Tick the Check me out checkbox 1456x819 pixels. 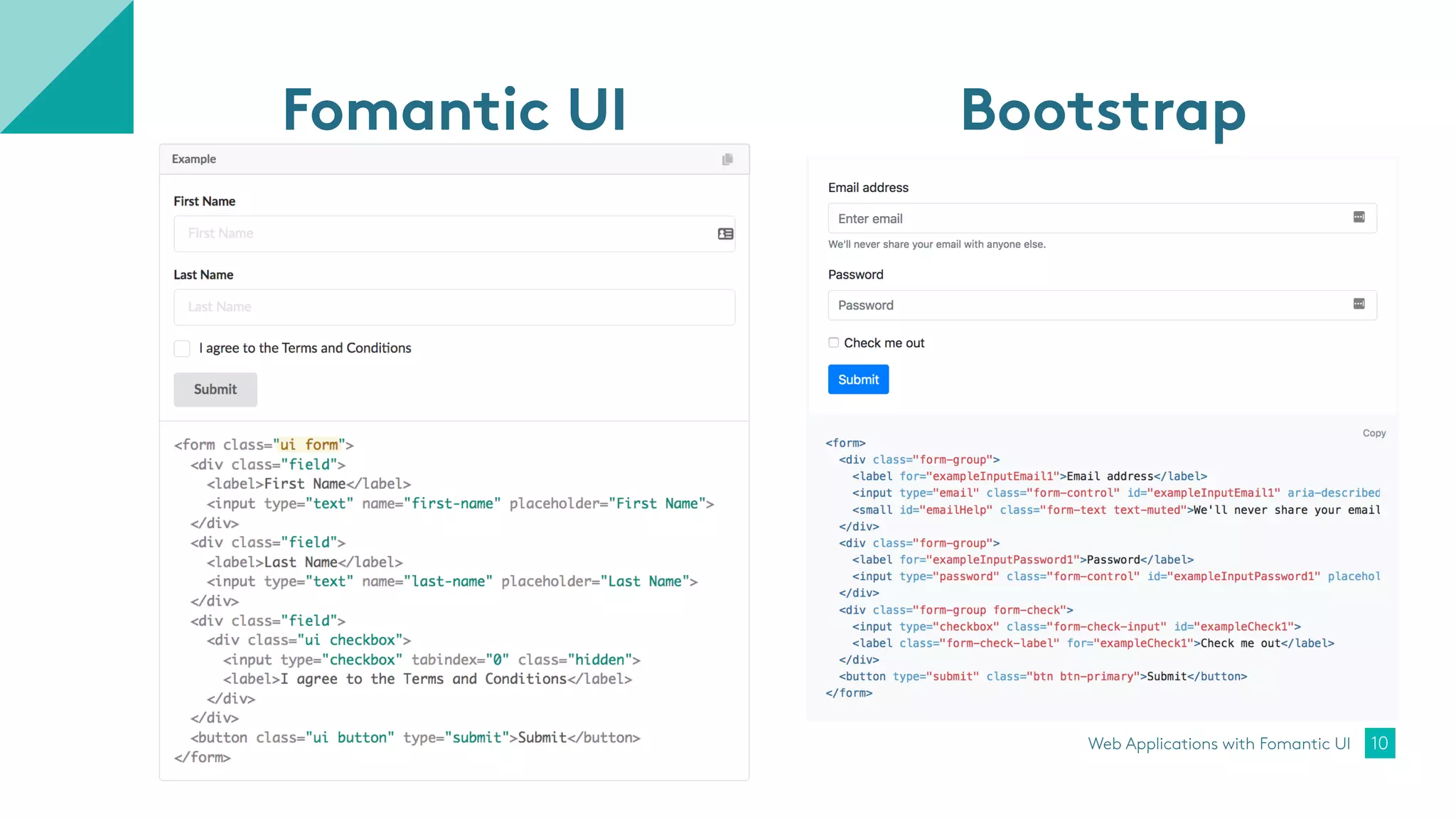coord(834,343)
